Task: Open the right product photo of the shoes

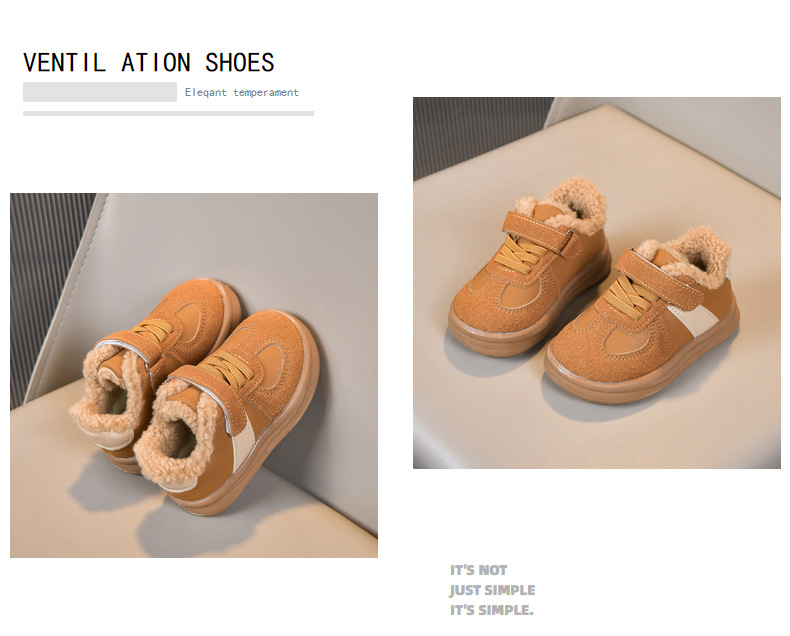Action: pos(597,283)
